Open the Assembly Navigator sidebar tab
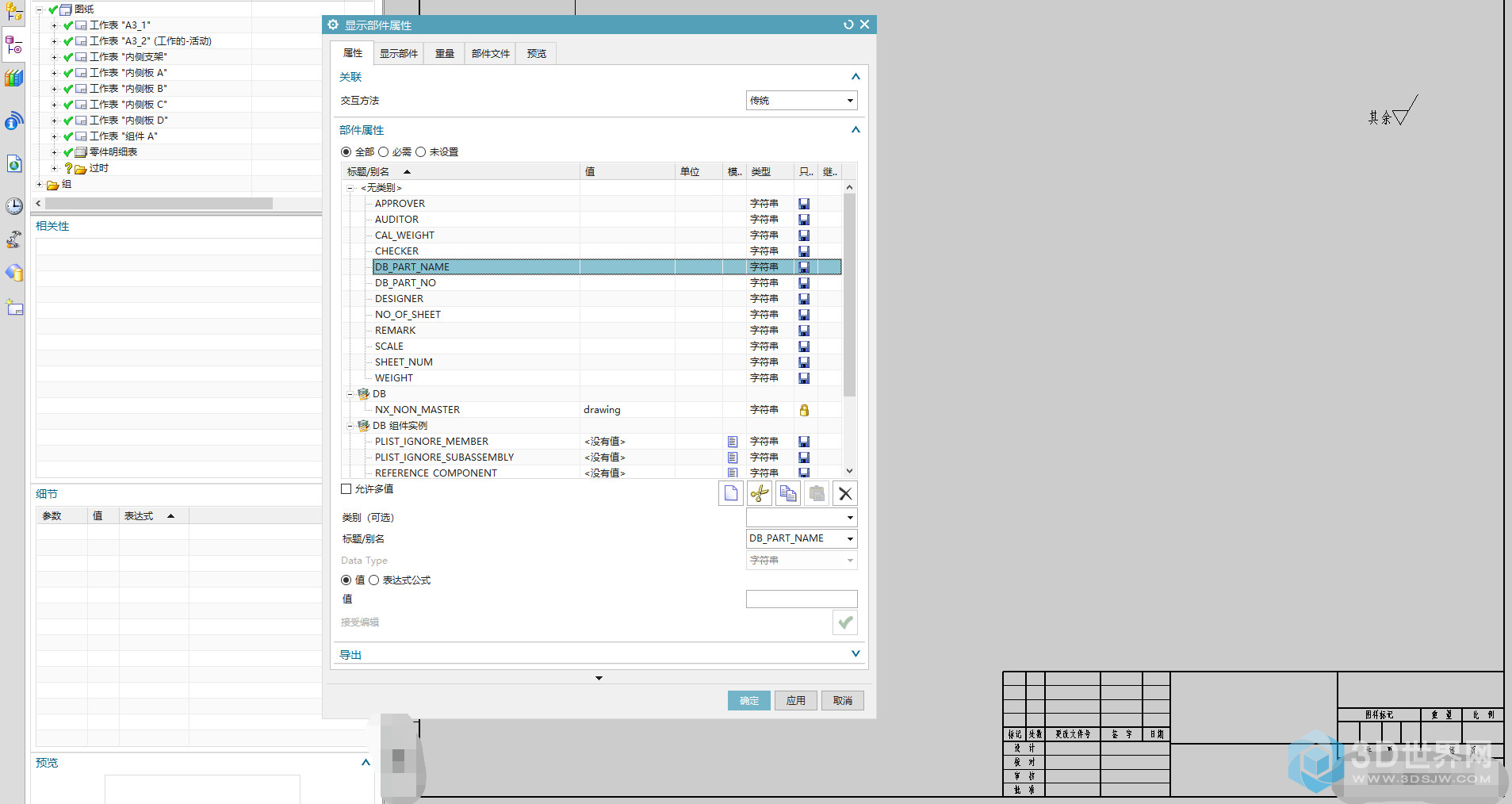 point(13,11)
